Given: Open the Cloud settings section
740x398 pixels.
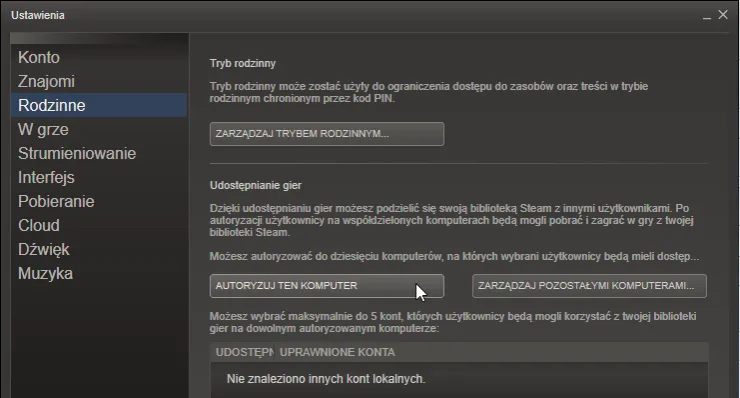Looking at the screenshot, I should tap(98, 226).
